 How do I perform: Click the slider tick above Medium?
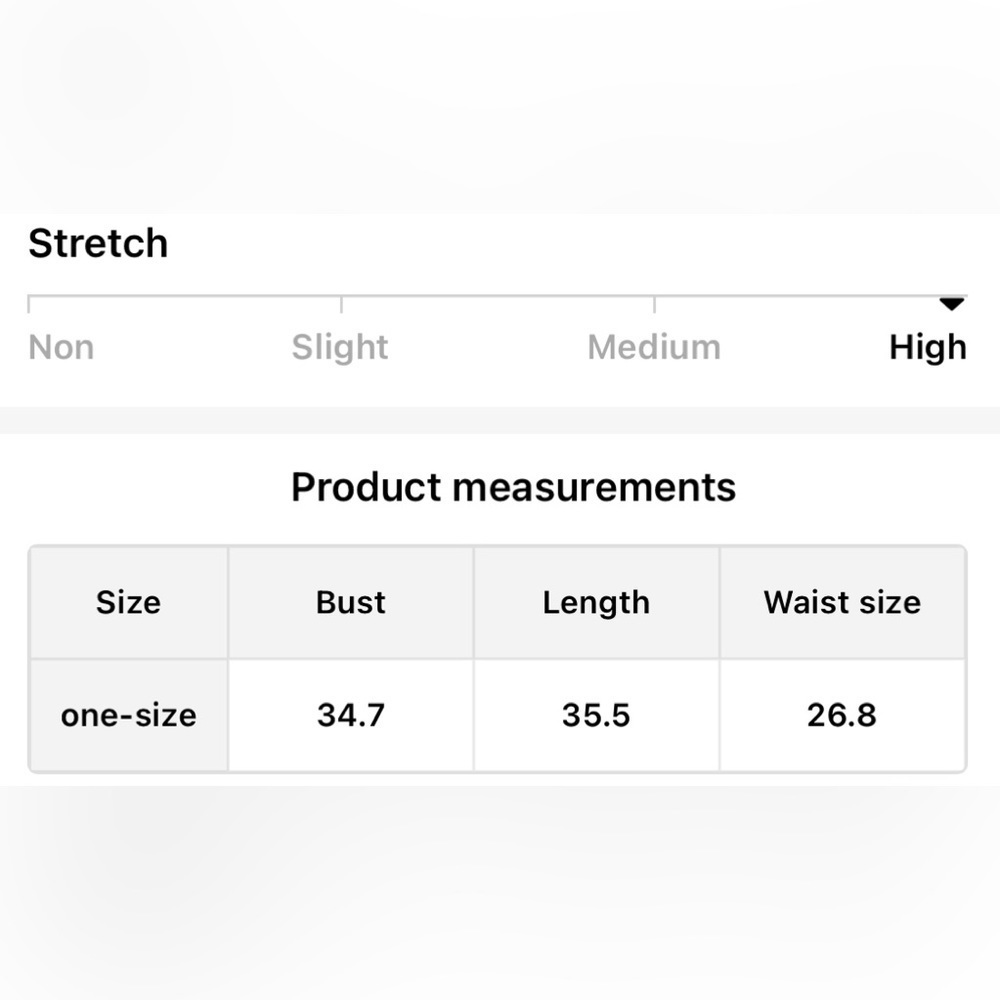coord(654,303)
